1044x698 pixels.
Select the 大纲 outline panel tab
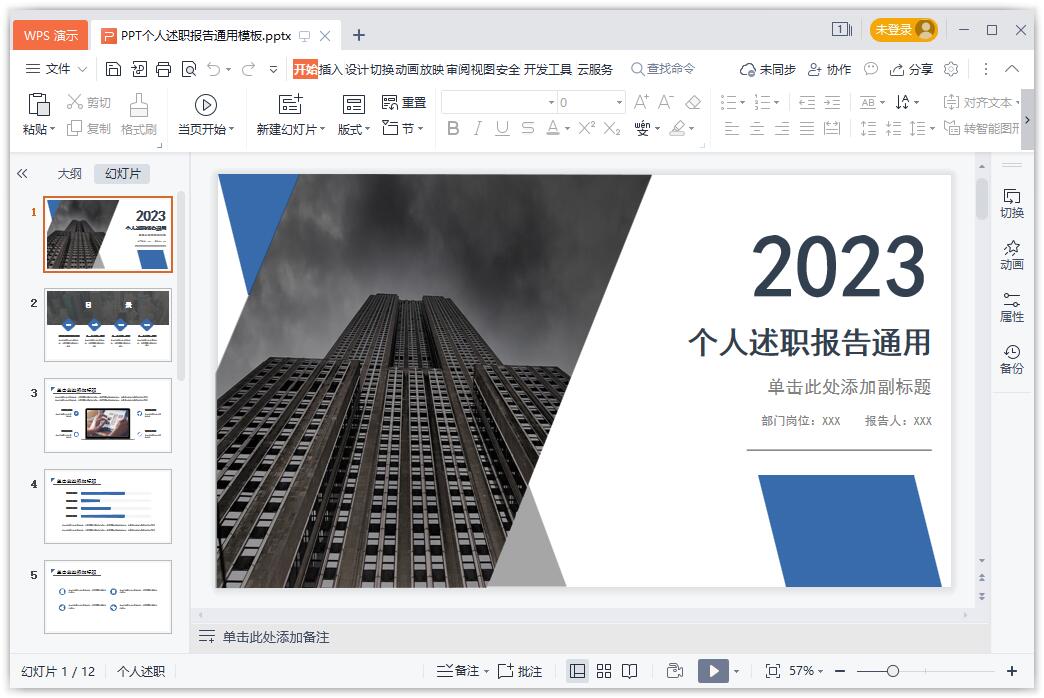pyautogui.click(x=69, y=173)
